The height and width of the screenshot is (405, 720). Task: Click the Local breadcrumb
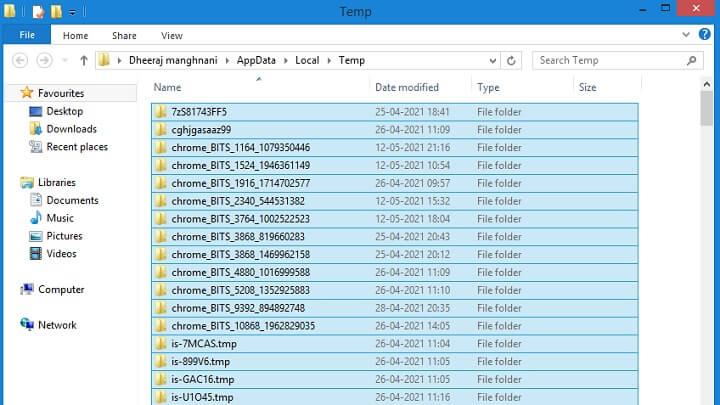coord(307,60)
